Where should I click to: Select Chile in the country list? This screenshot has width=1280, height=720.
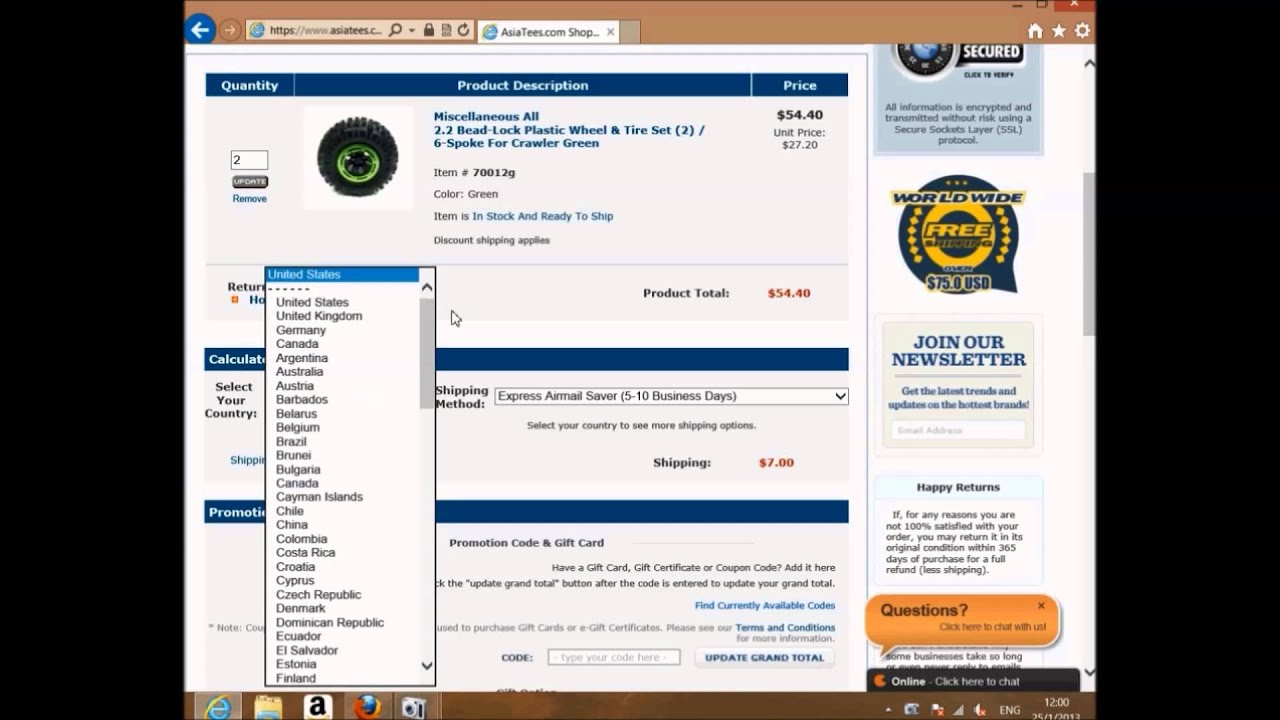point(290,511)
